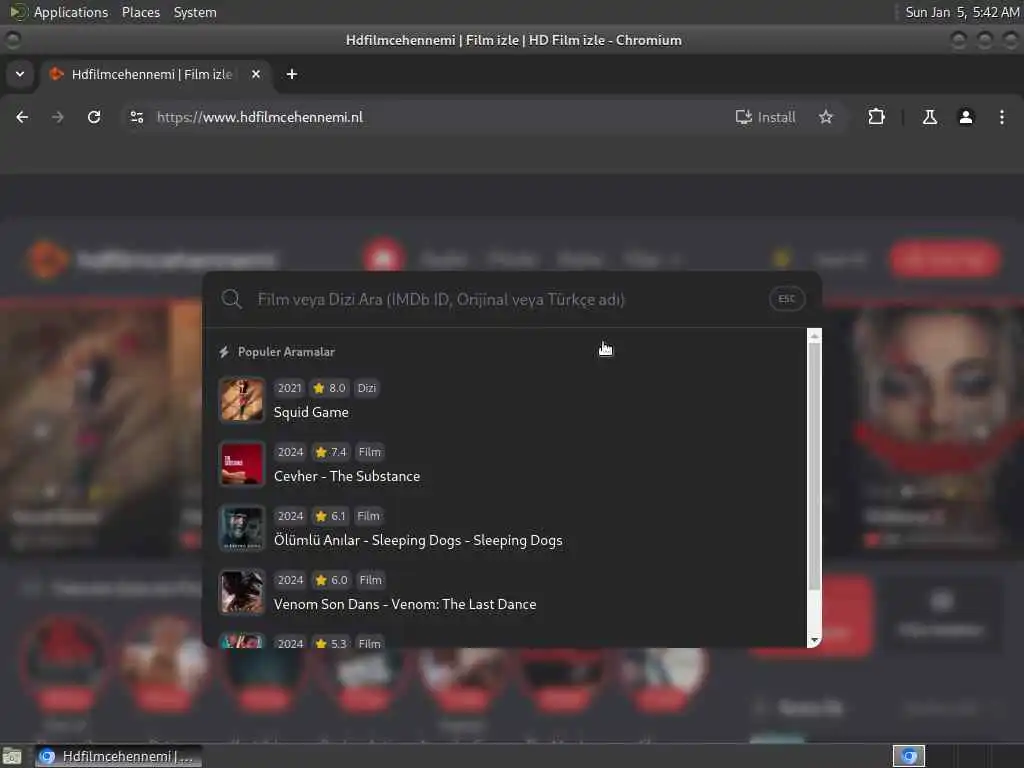
Task: Click the red button at site header right
Action: (944, 259)
